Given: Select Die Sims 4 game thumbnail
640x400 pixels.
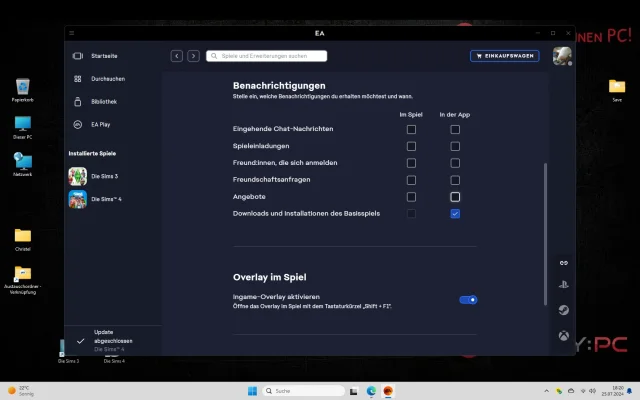Looking at the screenshot, I should click(x=78, y=199).
